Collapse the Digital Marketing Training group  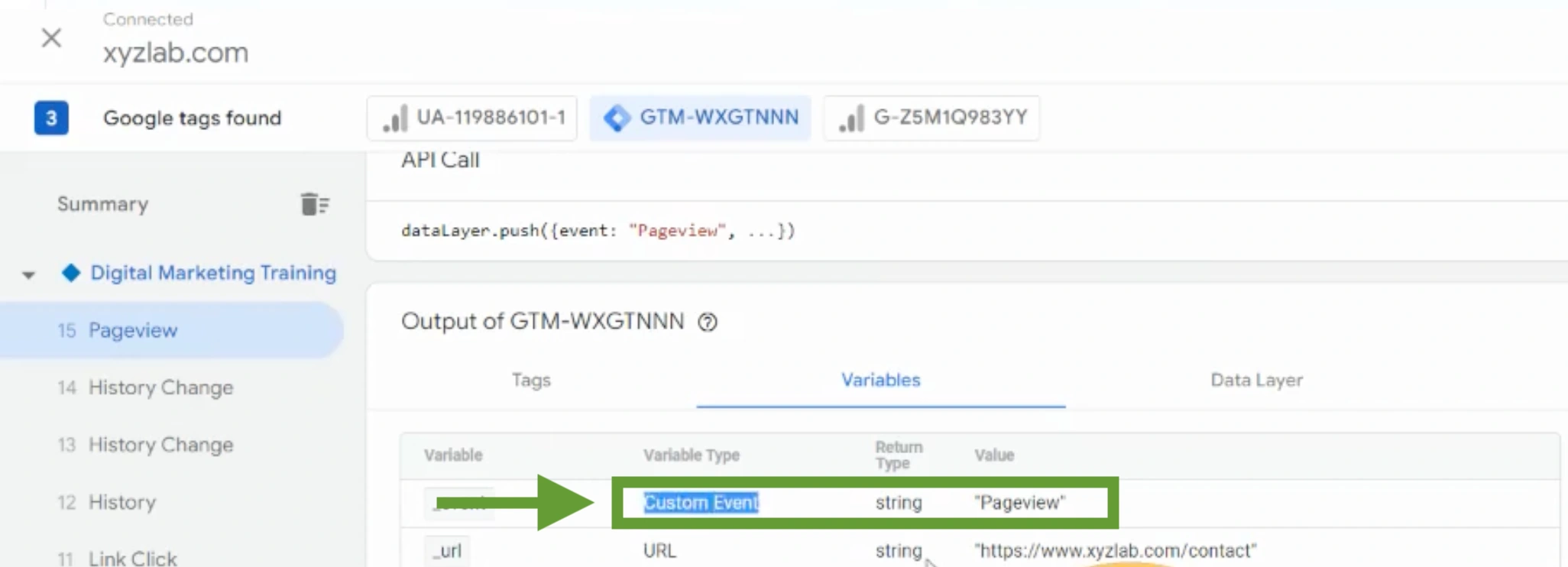28,274
